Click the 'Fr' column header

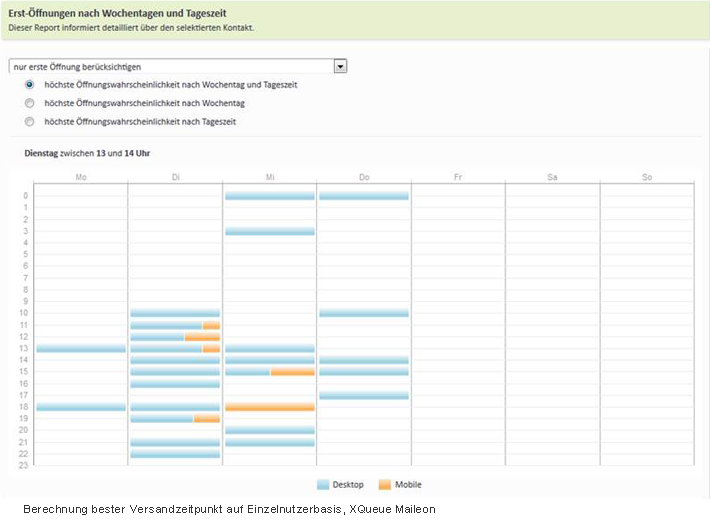click(x=458, y=177)
